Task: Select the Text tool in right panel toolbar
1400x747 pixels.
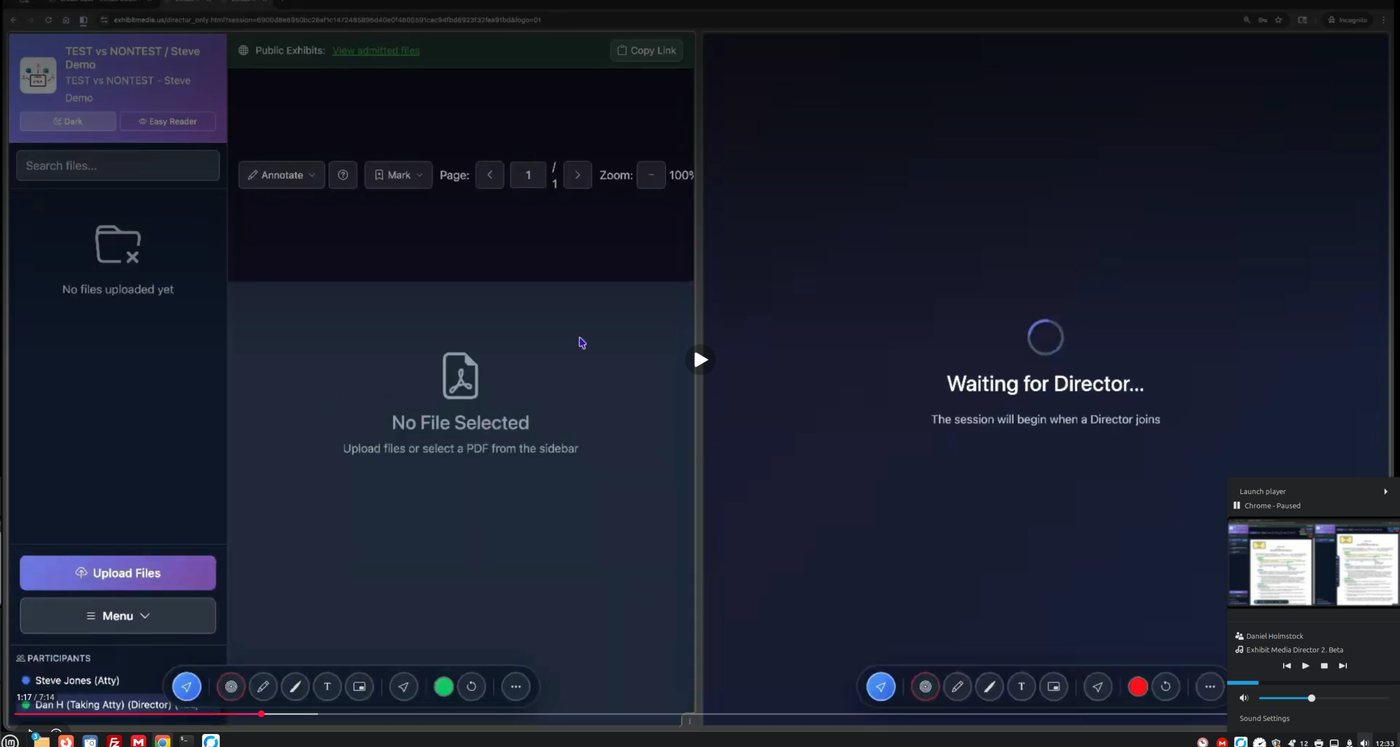Action: click(1021, 687)
